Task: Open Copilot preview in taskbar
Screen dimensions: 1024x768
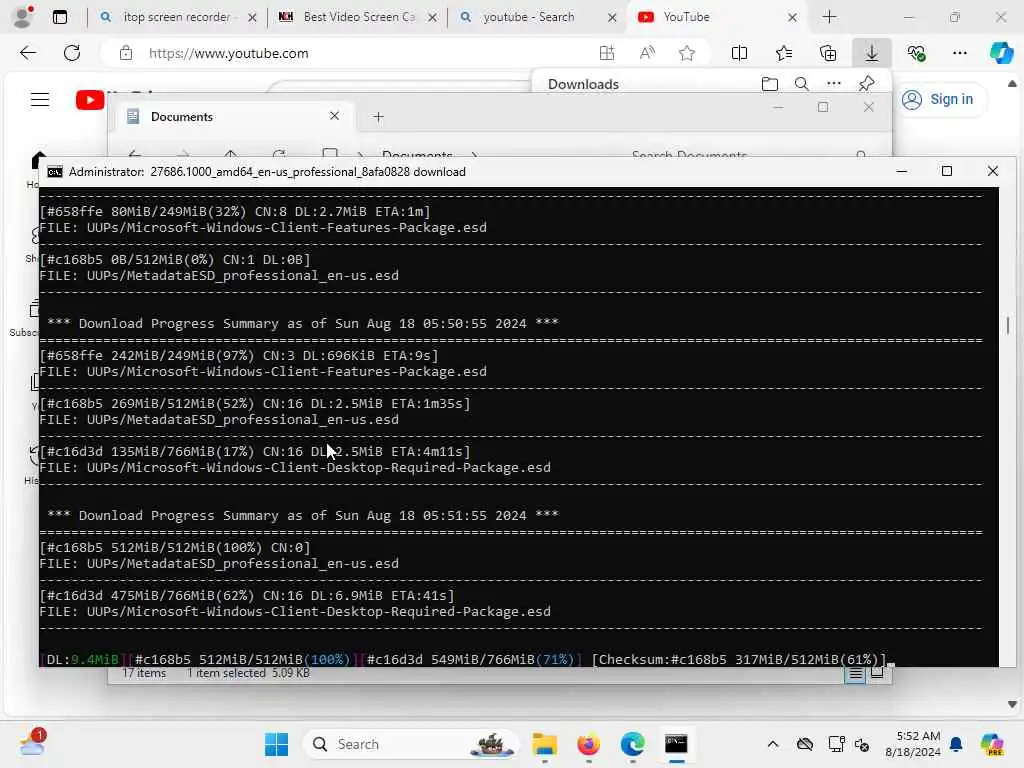Action: [x=992, y=744]
